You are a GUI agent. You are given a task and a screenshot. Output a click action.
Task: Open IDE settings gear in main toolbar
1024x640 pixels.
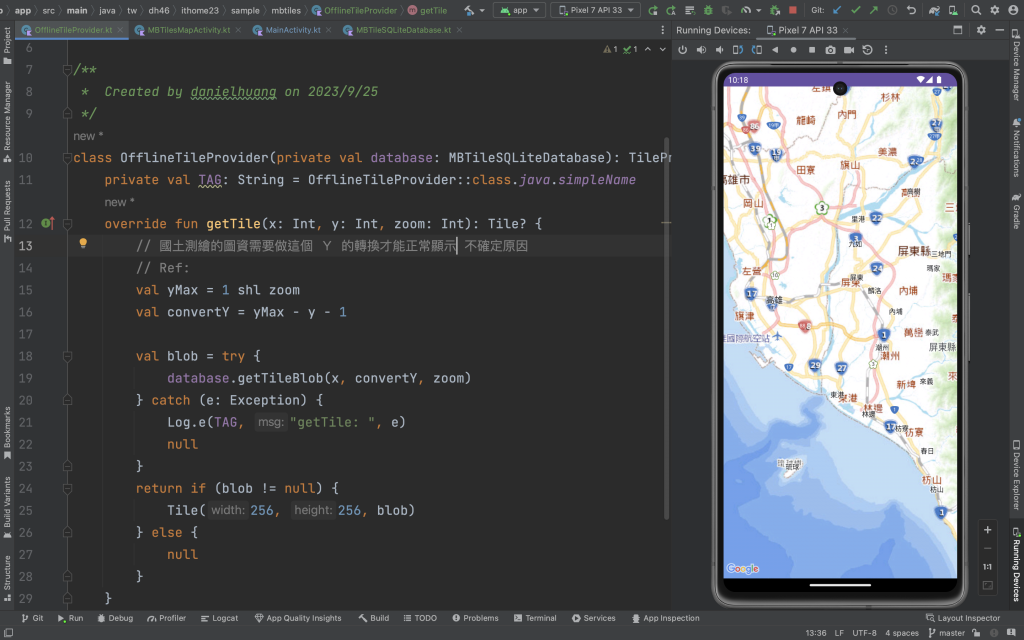(995, 10)
